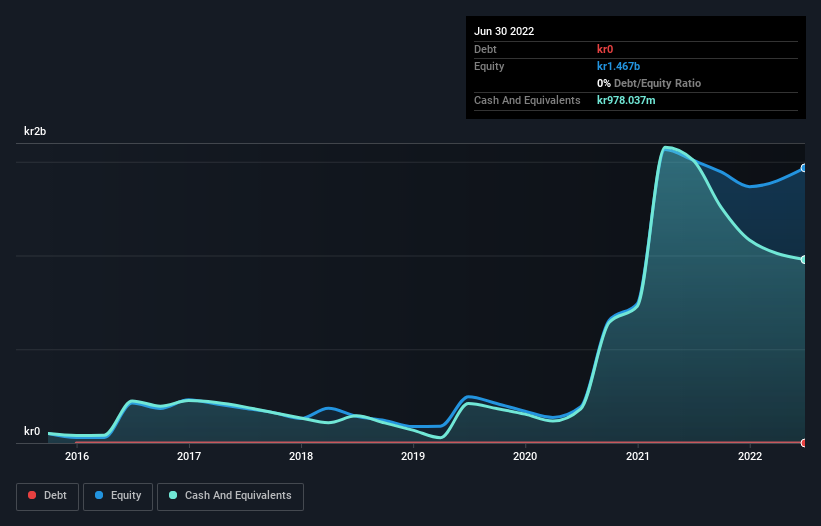Click Cash And Equivalents label in tooltip

[x=527, y=100]
